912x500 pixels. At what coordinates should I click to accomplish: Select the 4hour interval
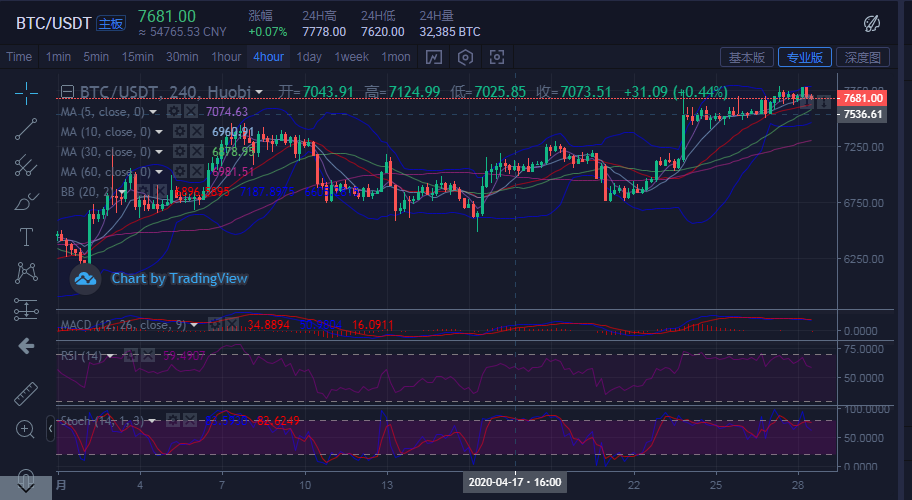(268, 57)
